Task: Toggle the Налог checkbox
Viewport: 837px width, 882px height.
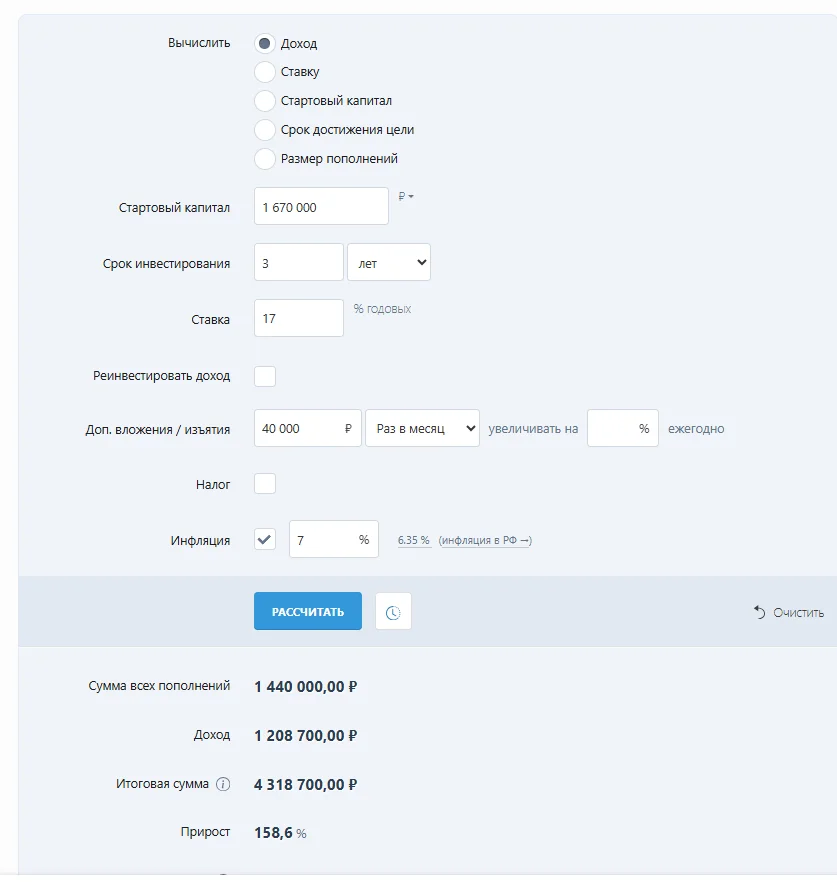Action: [265, 484]
